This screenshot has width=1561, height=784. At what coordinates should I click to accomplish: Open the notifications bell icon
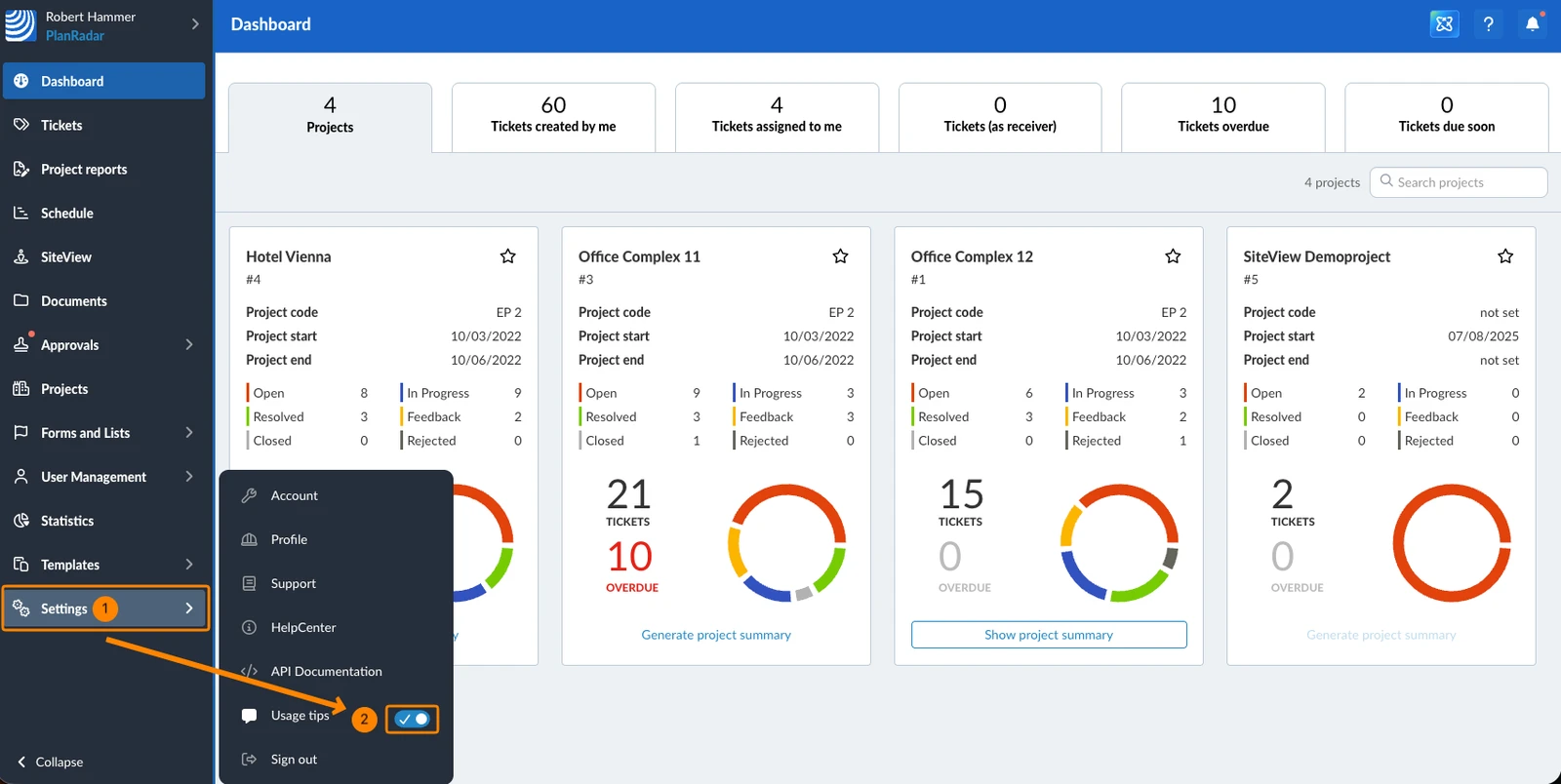pyautogui.click(x=1533, y=24)
